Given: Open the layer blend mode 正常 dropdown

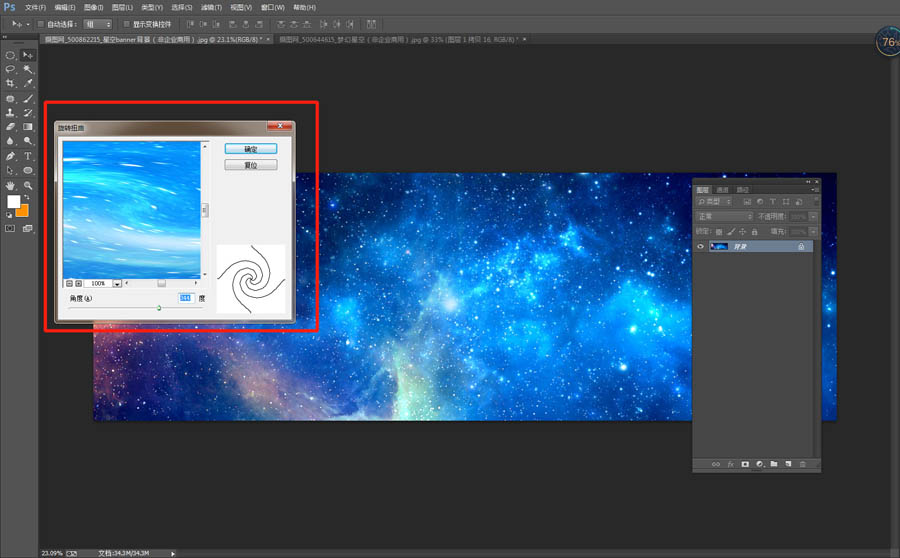Looking at the screenshot, I should click(x=725, y=216).
